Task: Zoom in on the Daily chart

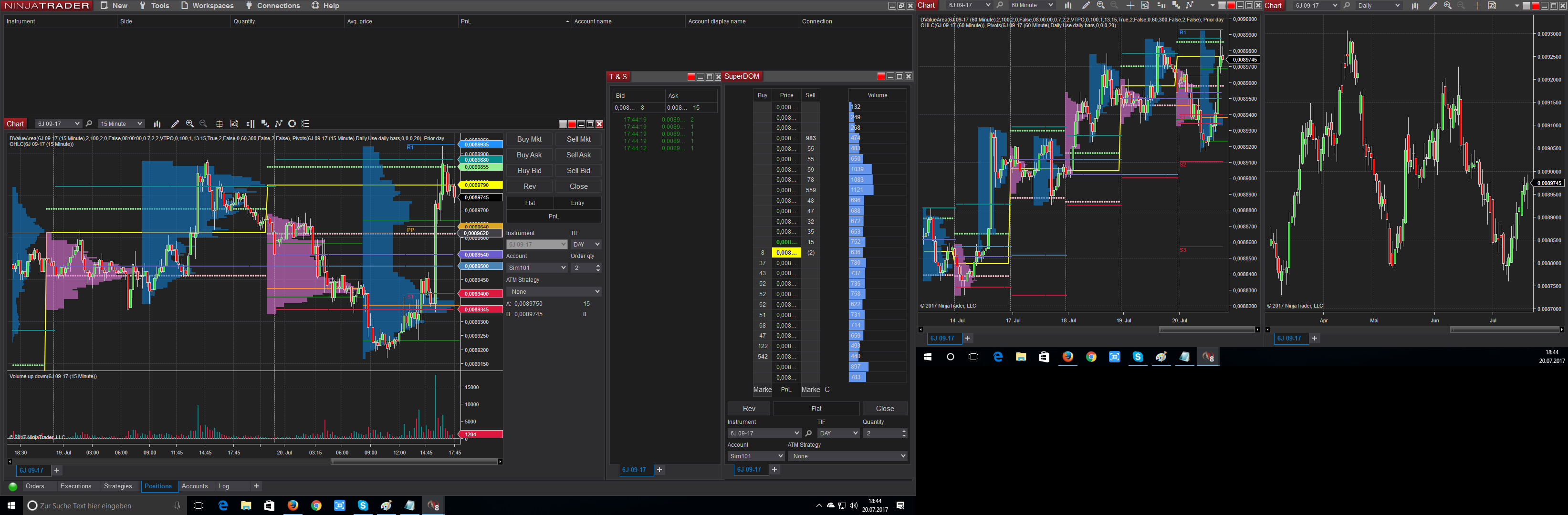Action: pos(1447,5)
